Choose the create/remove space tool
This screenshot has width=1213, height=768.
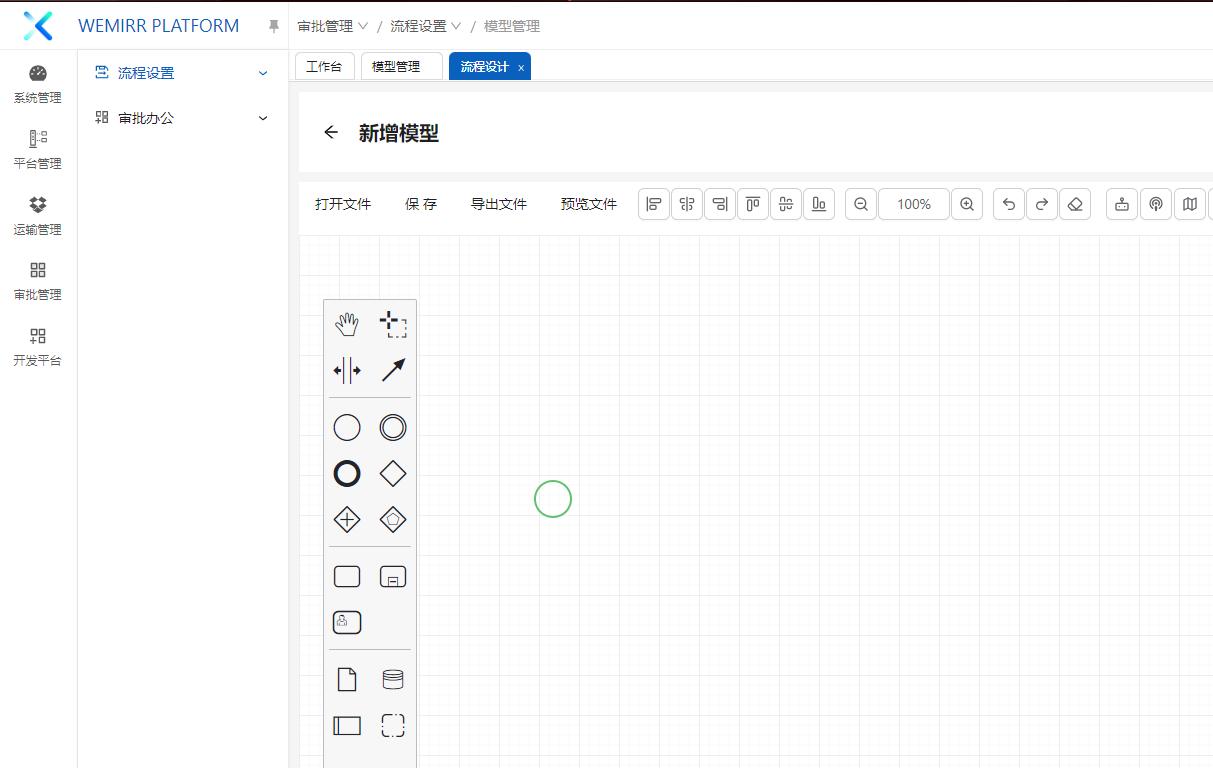click(x=347, y=370)
